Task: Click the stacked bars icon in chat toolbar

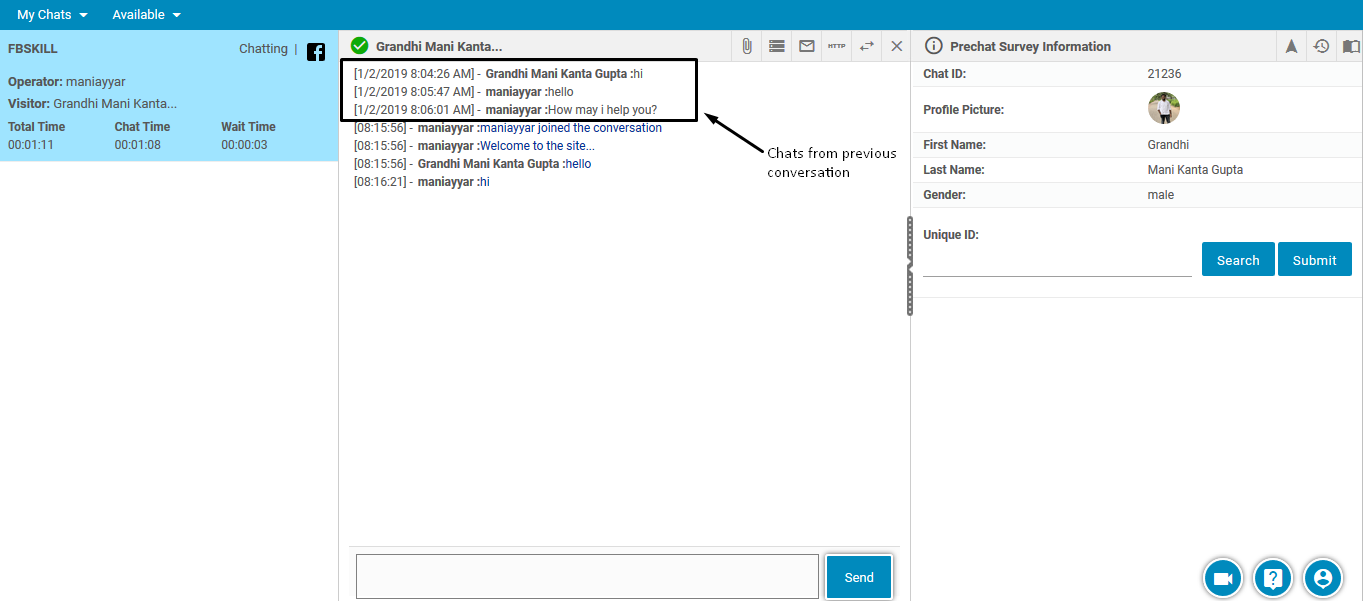Action: (x=776, y=46)
